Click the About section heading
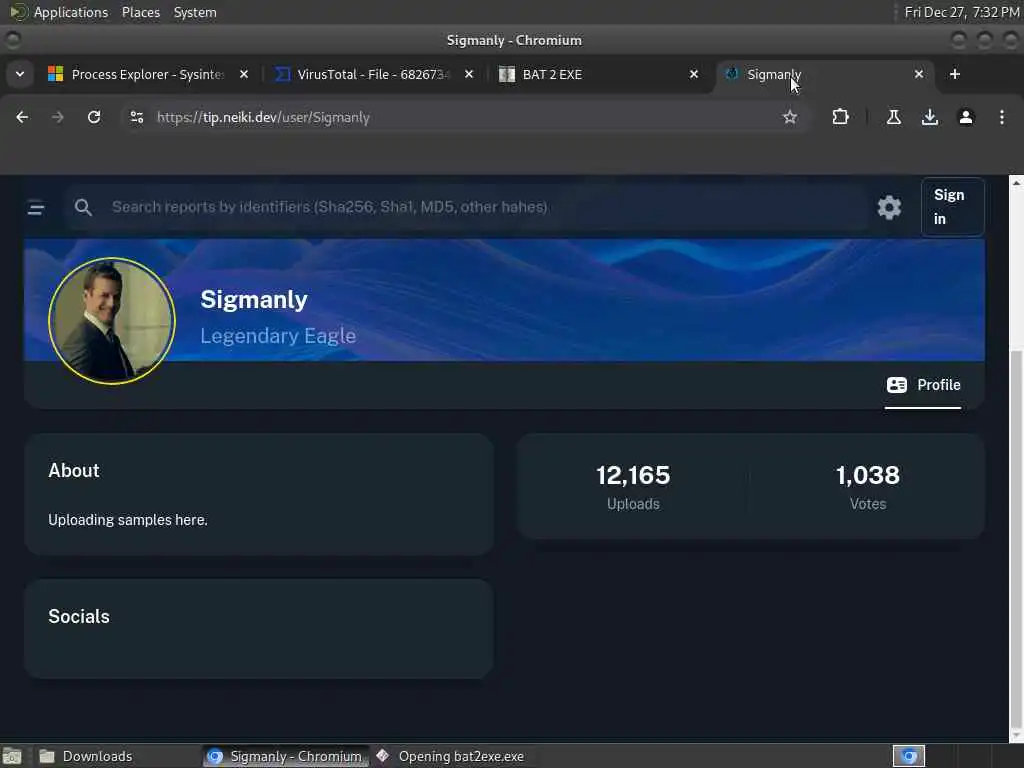1024x768 pixels. (74, 470)
